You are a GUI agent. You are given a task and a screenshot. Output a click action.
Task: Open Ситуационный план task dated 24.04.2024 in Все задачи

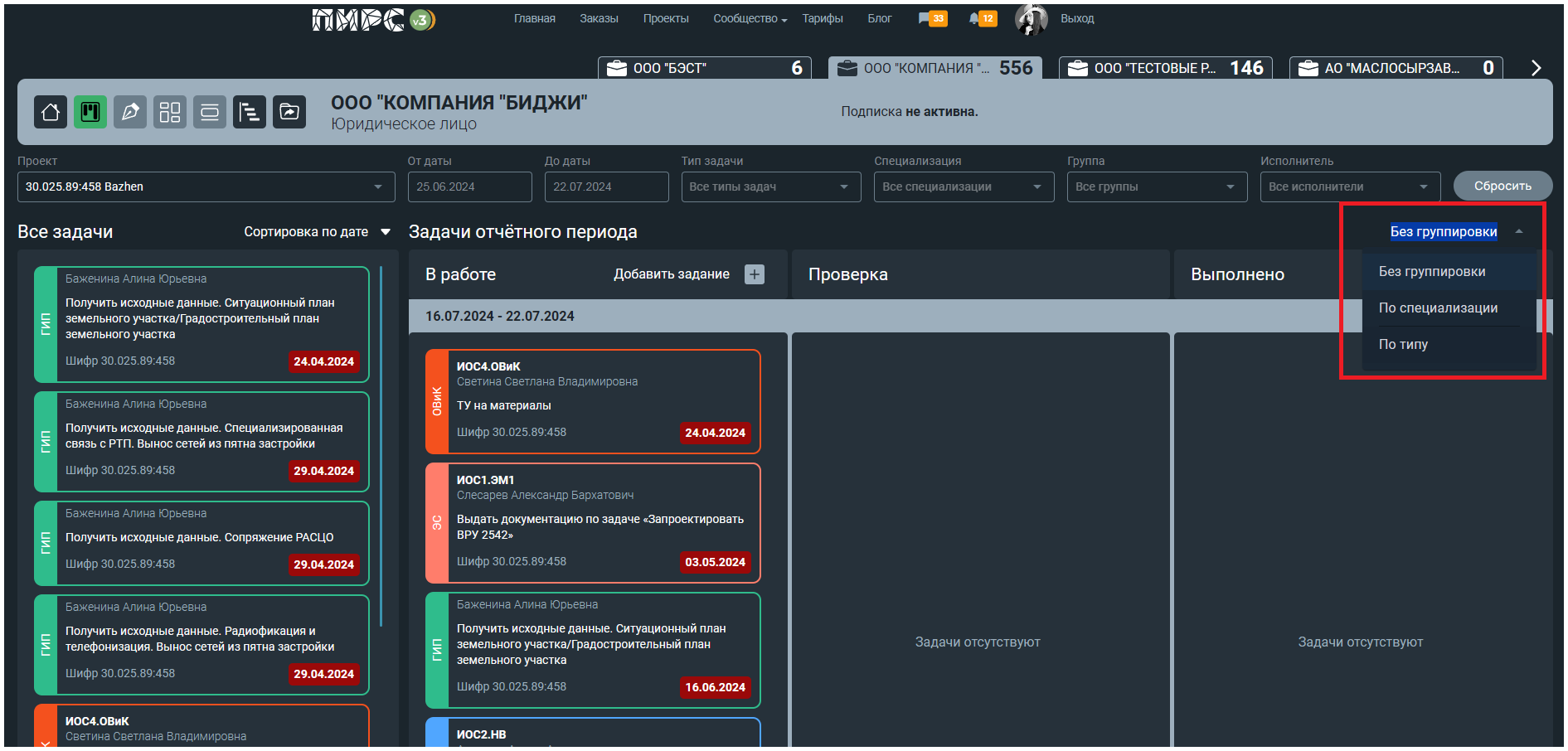(x=201, y=324)
